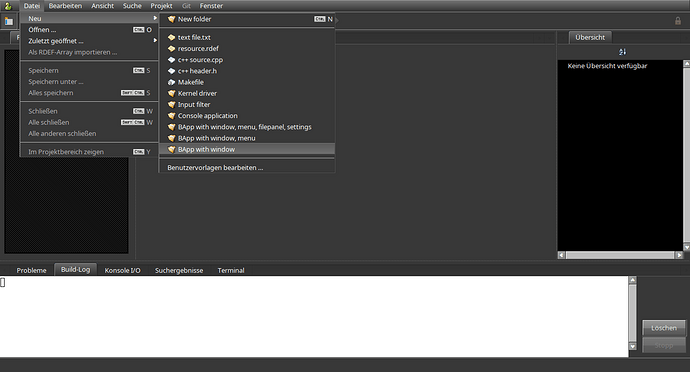Open the Ansicht menu

point(103,6)
